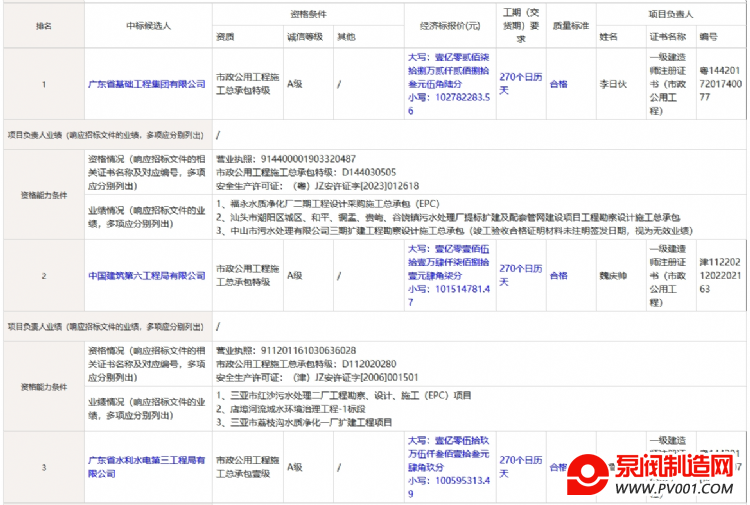
Task: Click 经济标报价(元) column header
Action: click(450, 26)
